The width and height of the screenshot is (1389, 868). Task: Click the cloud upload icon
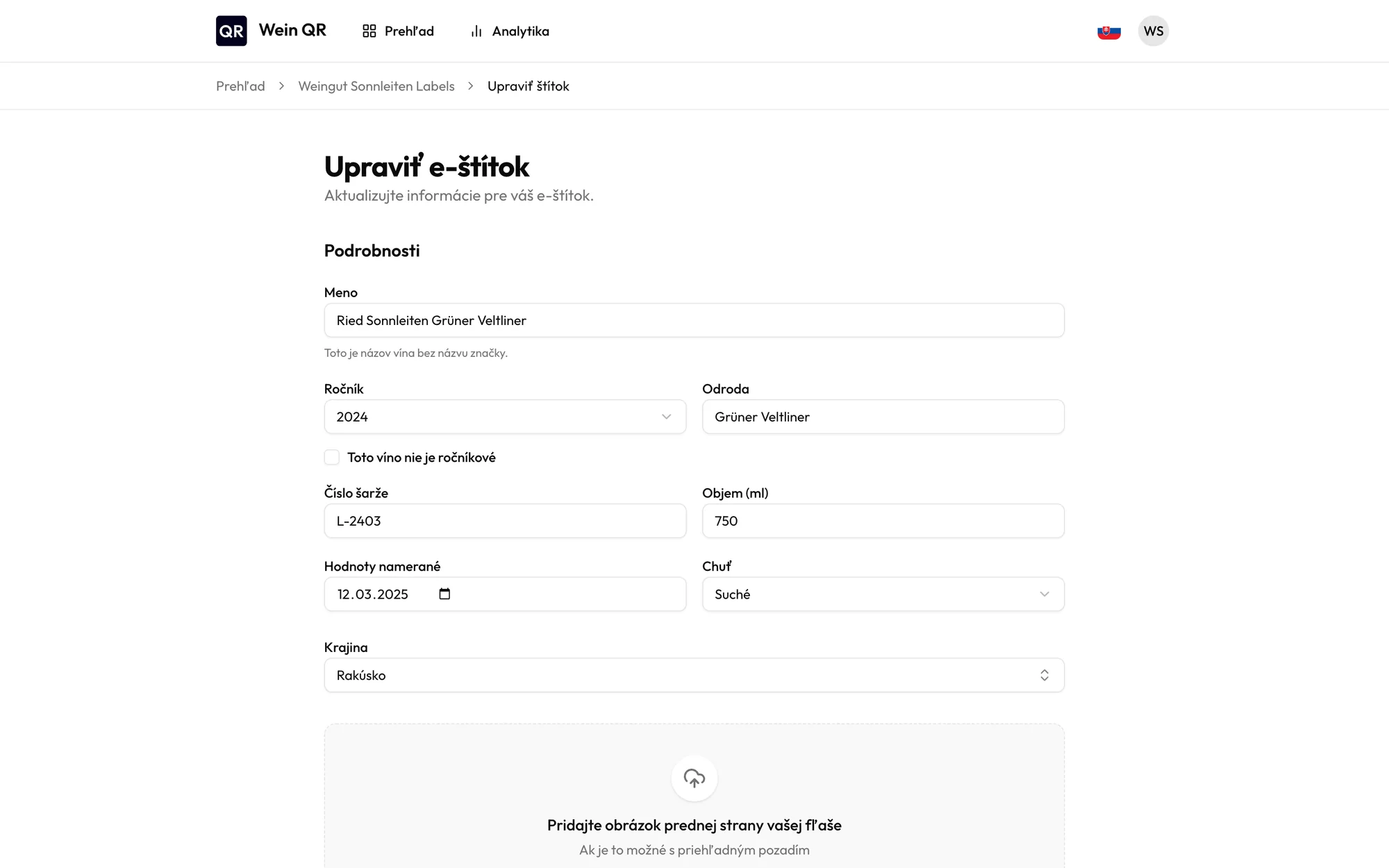click(x=694, y=778)
